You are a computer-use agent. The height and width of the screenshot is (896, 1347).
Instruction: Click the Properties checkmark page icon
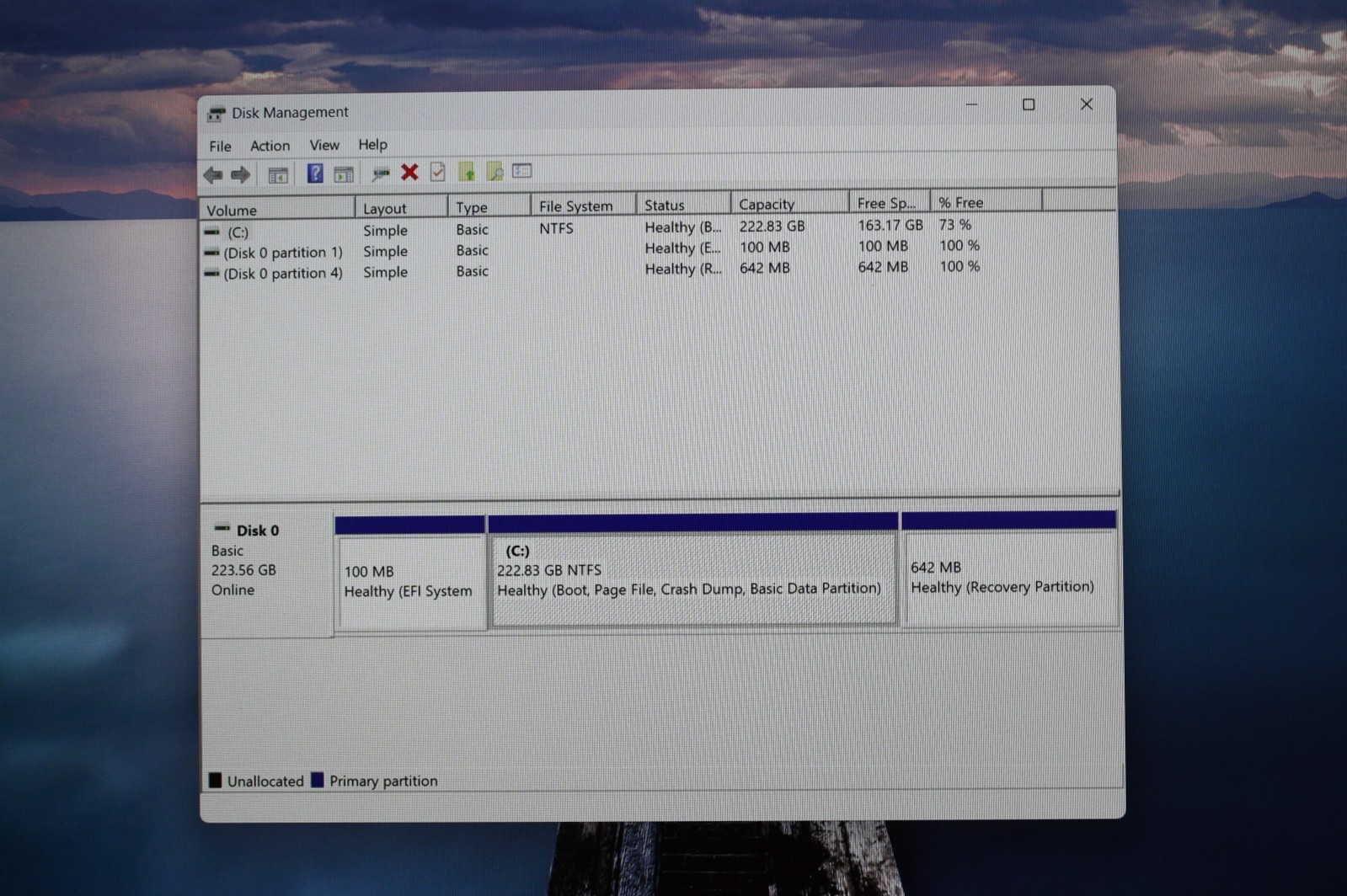click(438, 172)
